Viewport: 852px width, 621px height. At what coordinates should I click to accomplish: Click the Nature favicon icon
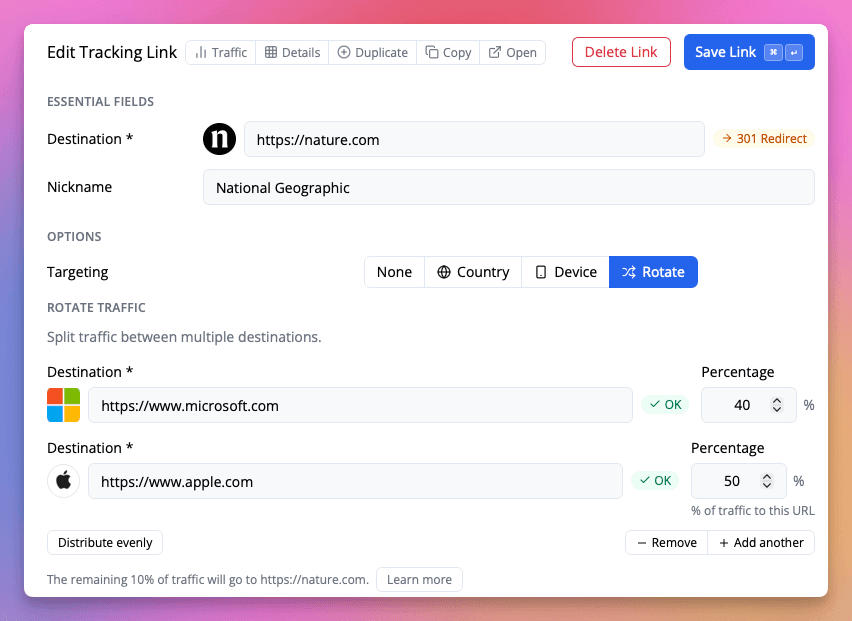219,140
